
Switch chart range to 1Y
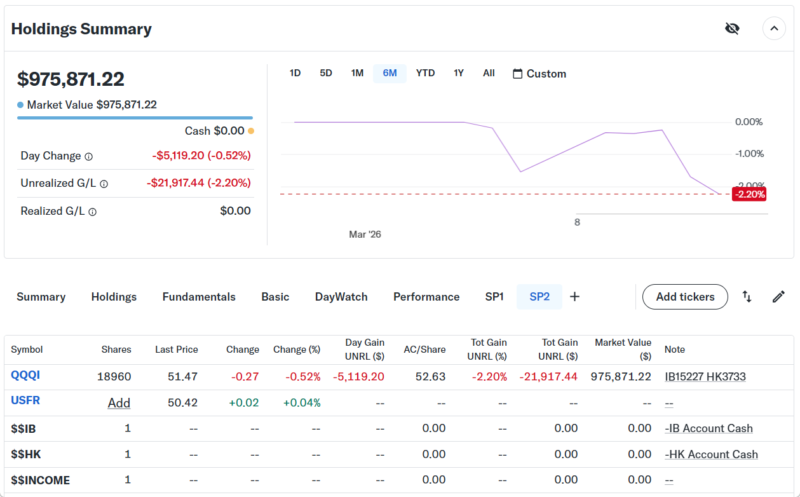[x=458, y=74]
